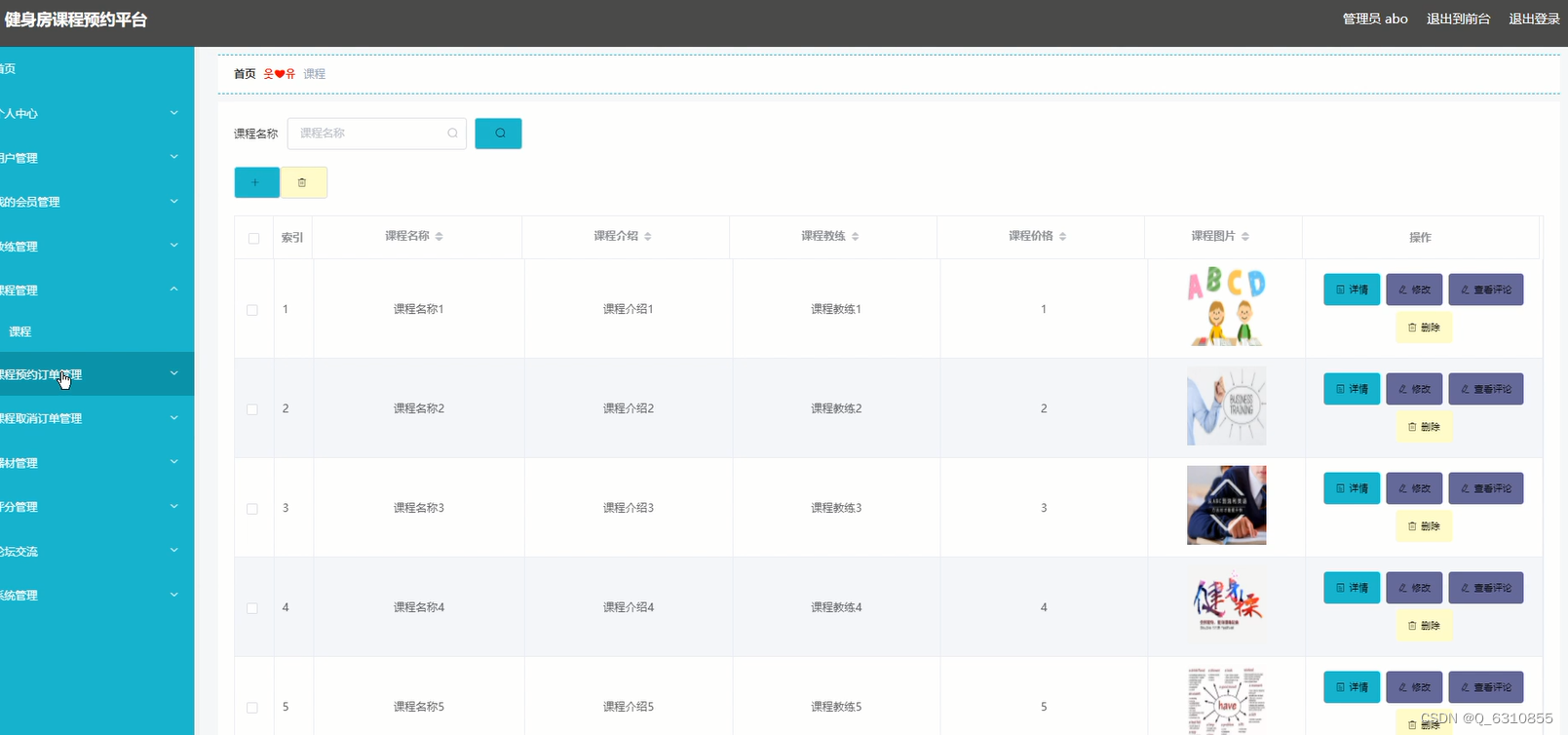
Task: Open ABCD kids thumbnail image
Action: coord(1226,307)
